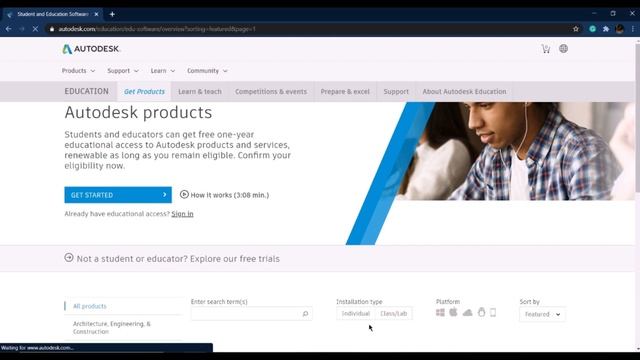Click the EDUCATION heading link
Image resolution: width=640 pixels, height=360 pixels.
(x=87, y=91)
